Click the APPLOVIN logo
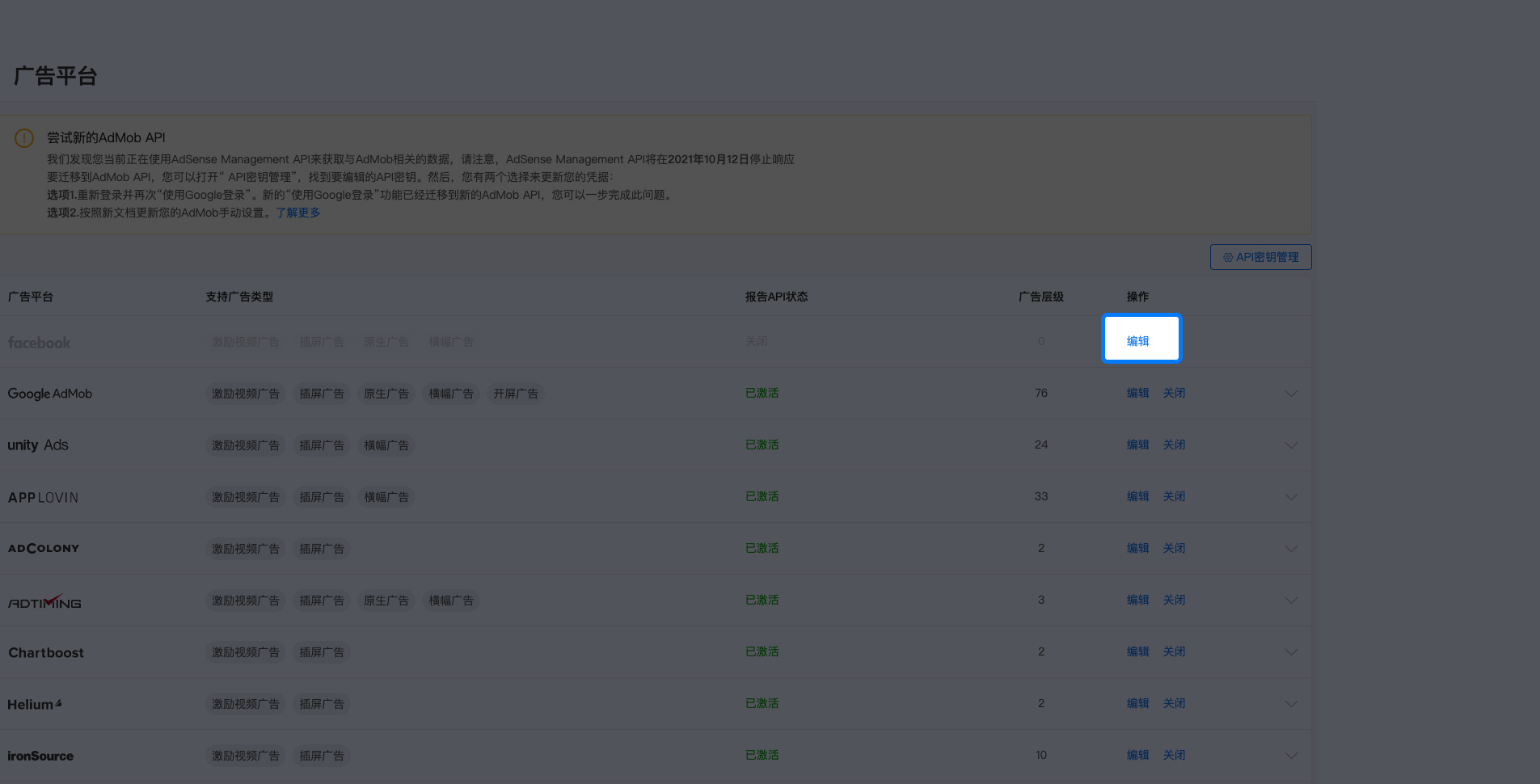 click(x=43, y=498)
